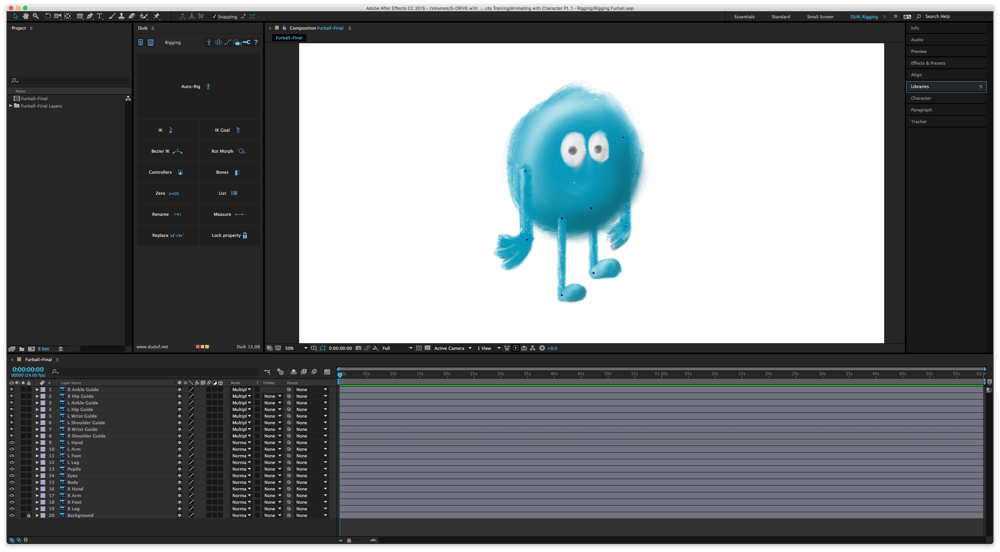The image size is (1000, 552).
Task: Toggle visibility of R Ankle Guide layer
Action: click(x=11, y=389)
